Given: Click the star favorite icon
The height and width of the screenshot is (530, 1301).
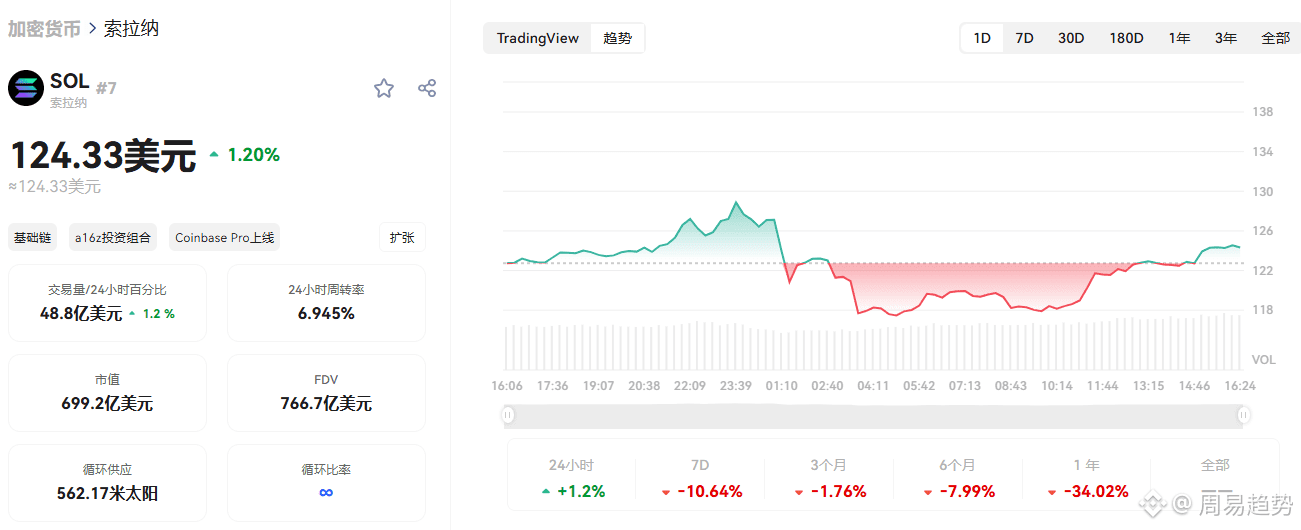Looking at the screenshot, I should click(384, 89).
